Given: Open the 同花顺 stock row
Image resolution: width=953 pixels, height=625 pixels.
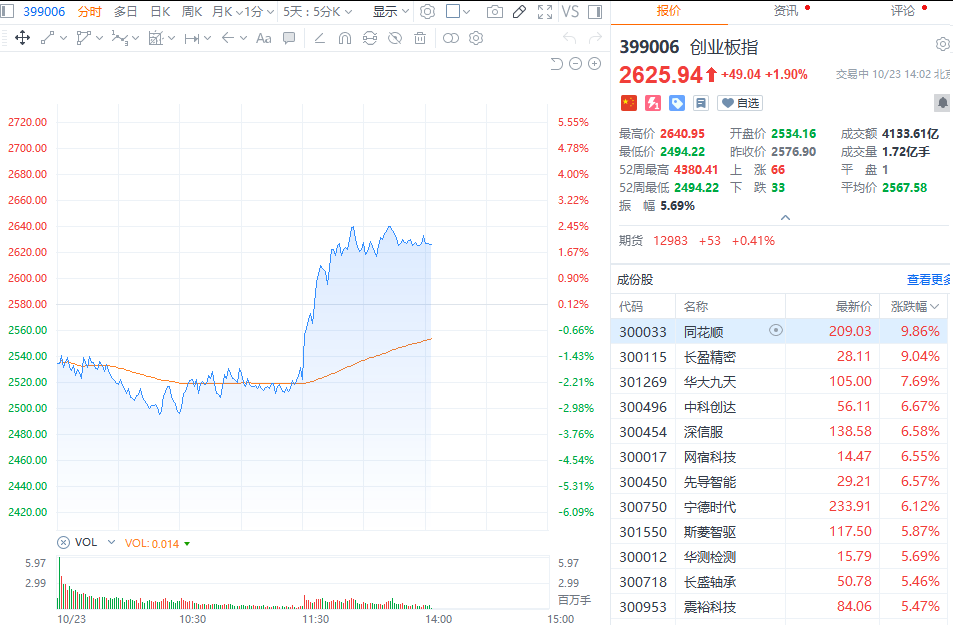Looking at the screenshot, I should point(779,331).
